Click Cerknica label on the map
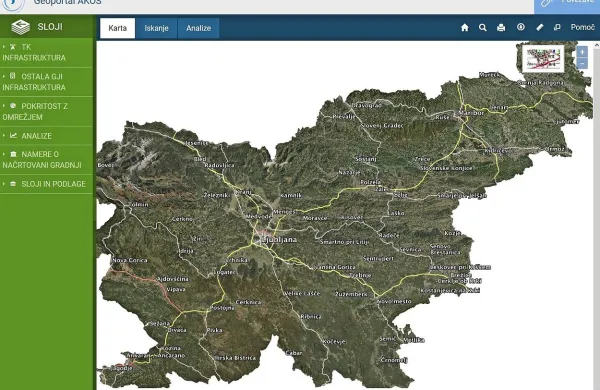Screen dimensions: 600x390 (x=248, y=302)
